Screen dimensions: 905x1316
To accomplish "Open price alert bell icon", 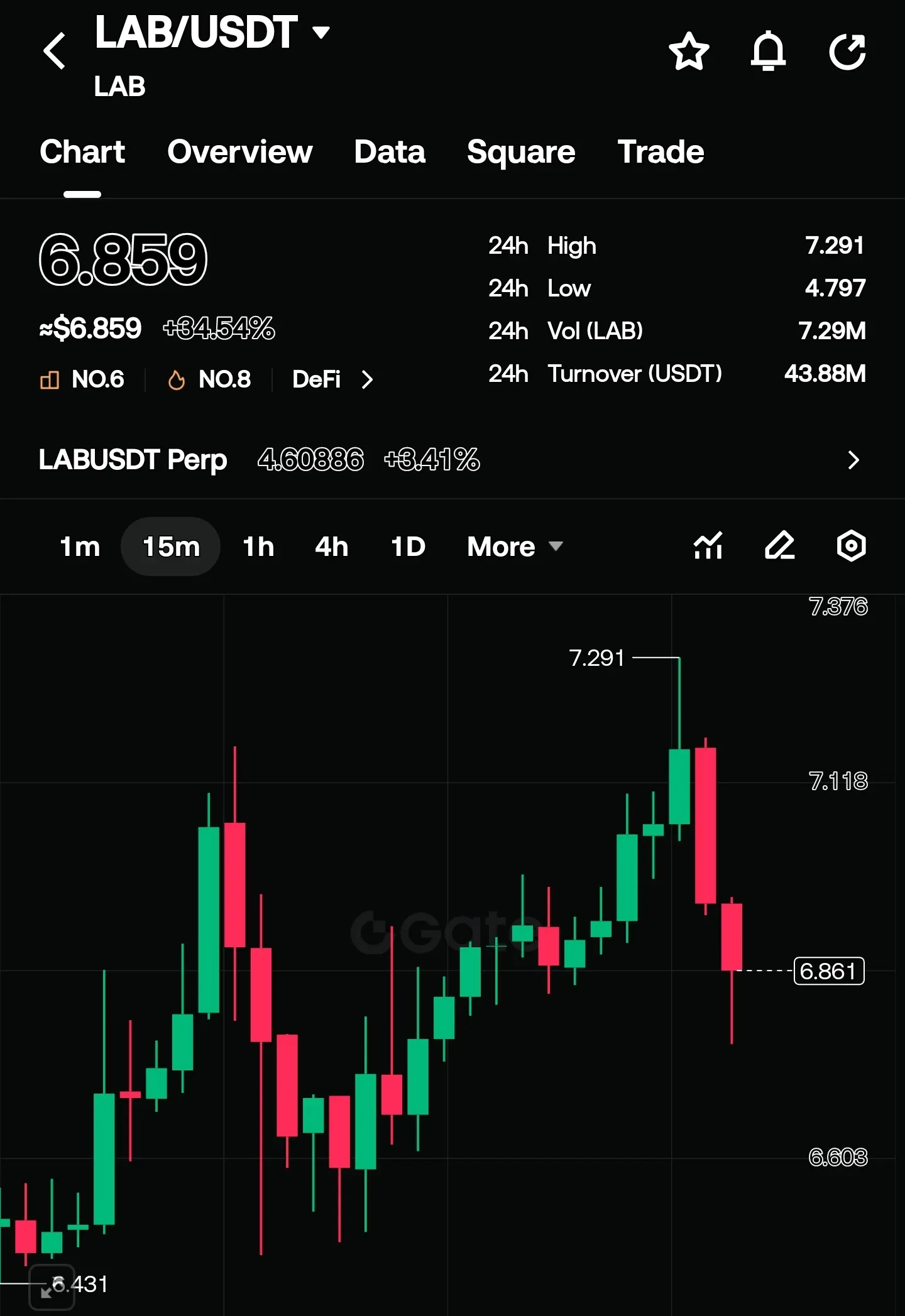I will 768,51.
